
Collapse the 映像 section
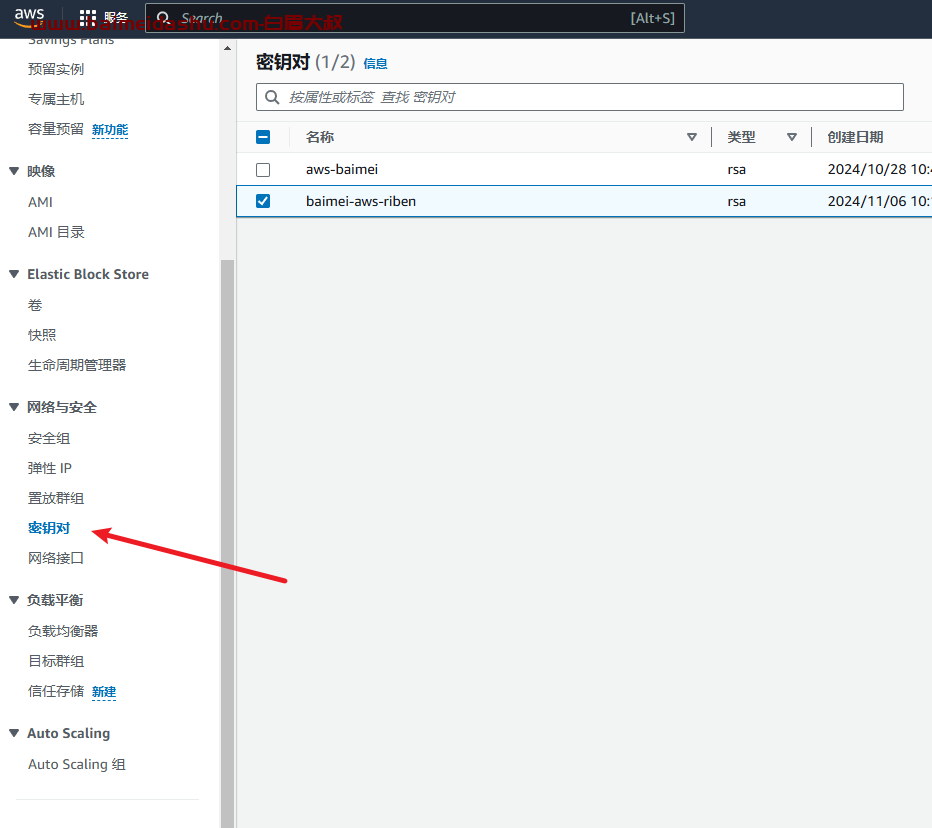[14, 171]
